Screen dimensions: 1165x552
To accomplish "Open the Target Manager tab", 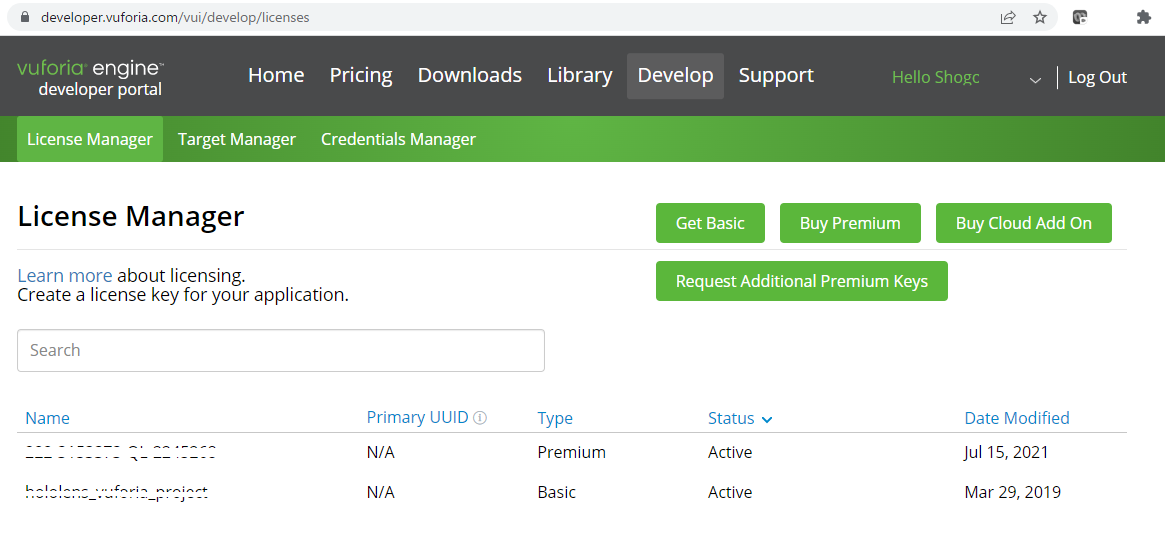I will pos(237,139).
